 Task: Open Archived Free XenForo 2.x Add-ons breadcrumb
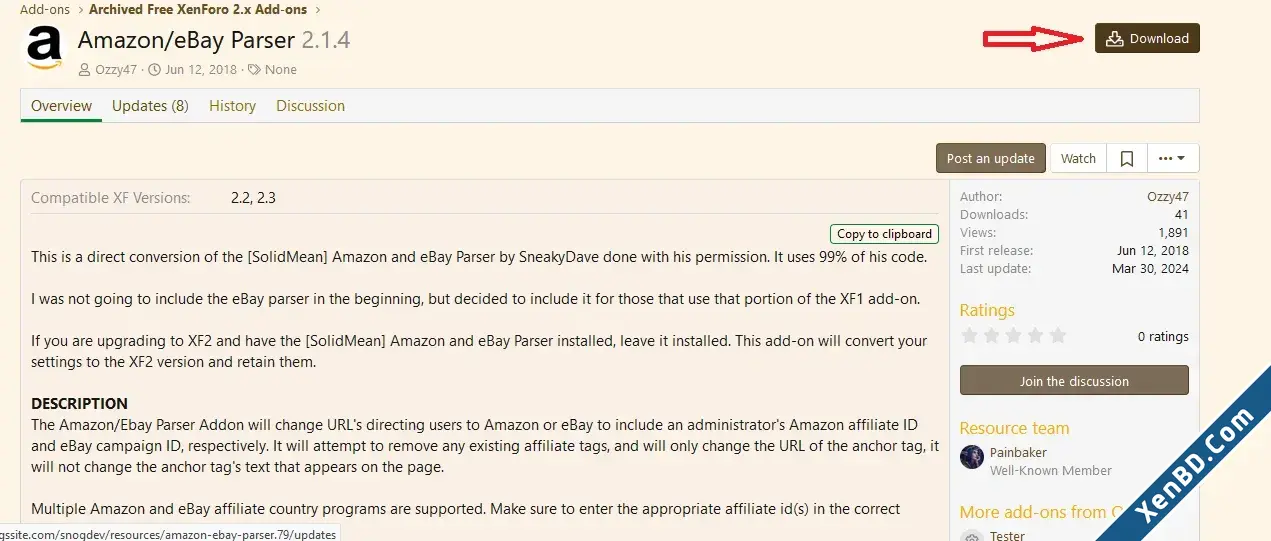pyautogui.click(x=199, y=10)
